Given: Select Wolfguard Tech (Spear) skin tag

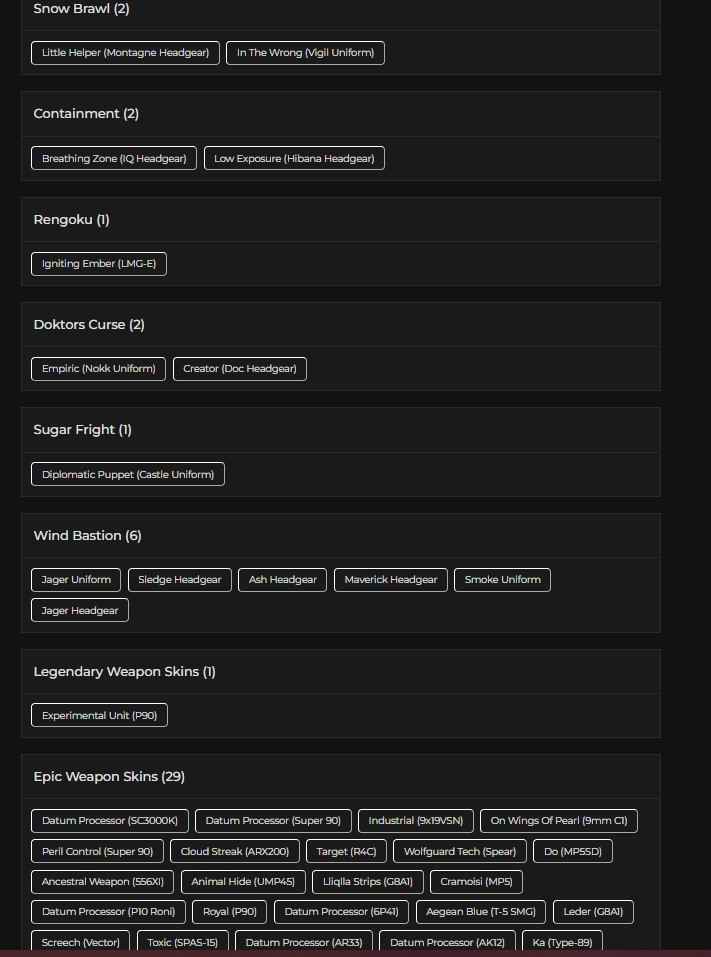Looking at the screenshot, I should (x=460, y=852).
